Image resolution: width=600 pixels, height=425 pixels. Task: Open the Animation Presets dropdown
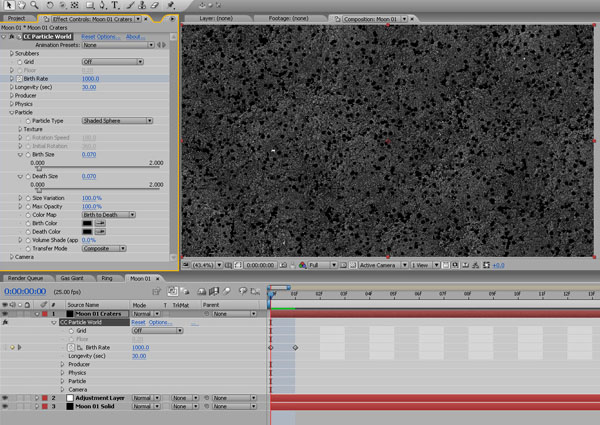tap(116, 45)
